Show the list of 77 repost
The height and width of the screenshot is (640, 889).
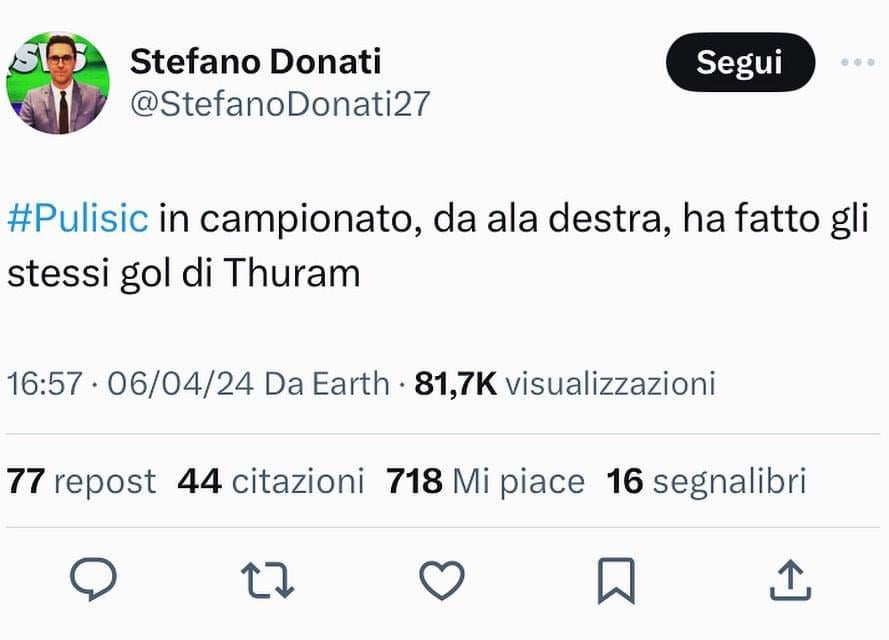point(82,482)
